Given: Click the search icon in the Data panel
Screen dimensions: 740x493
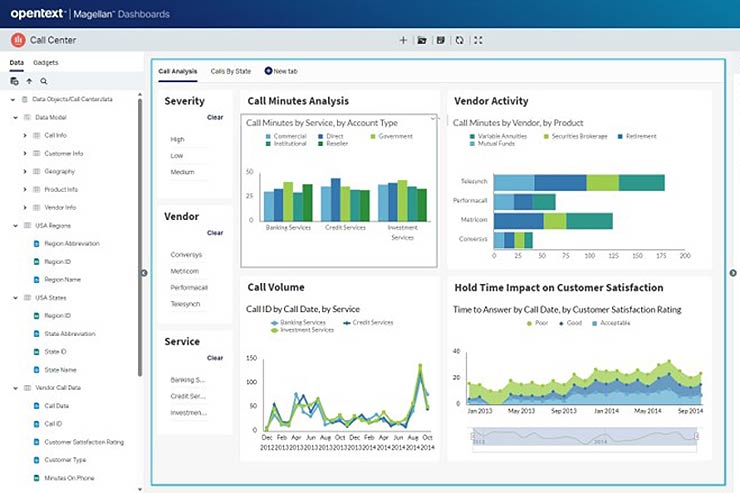Looking at the screenshot, I should (x=43, y=81).
